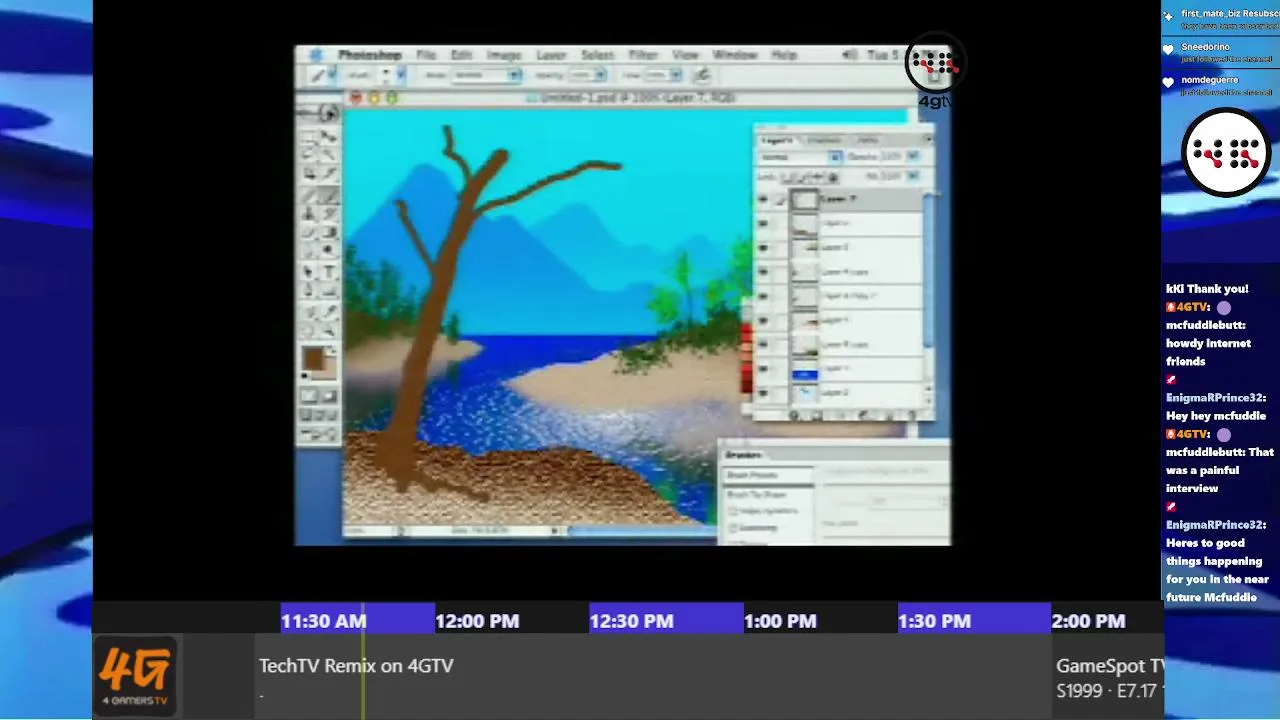Toggle the Scattering checkbox in Brushes panel

(x=733, y=528)
